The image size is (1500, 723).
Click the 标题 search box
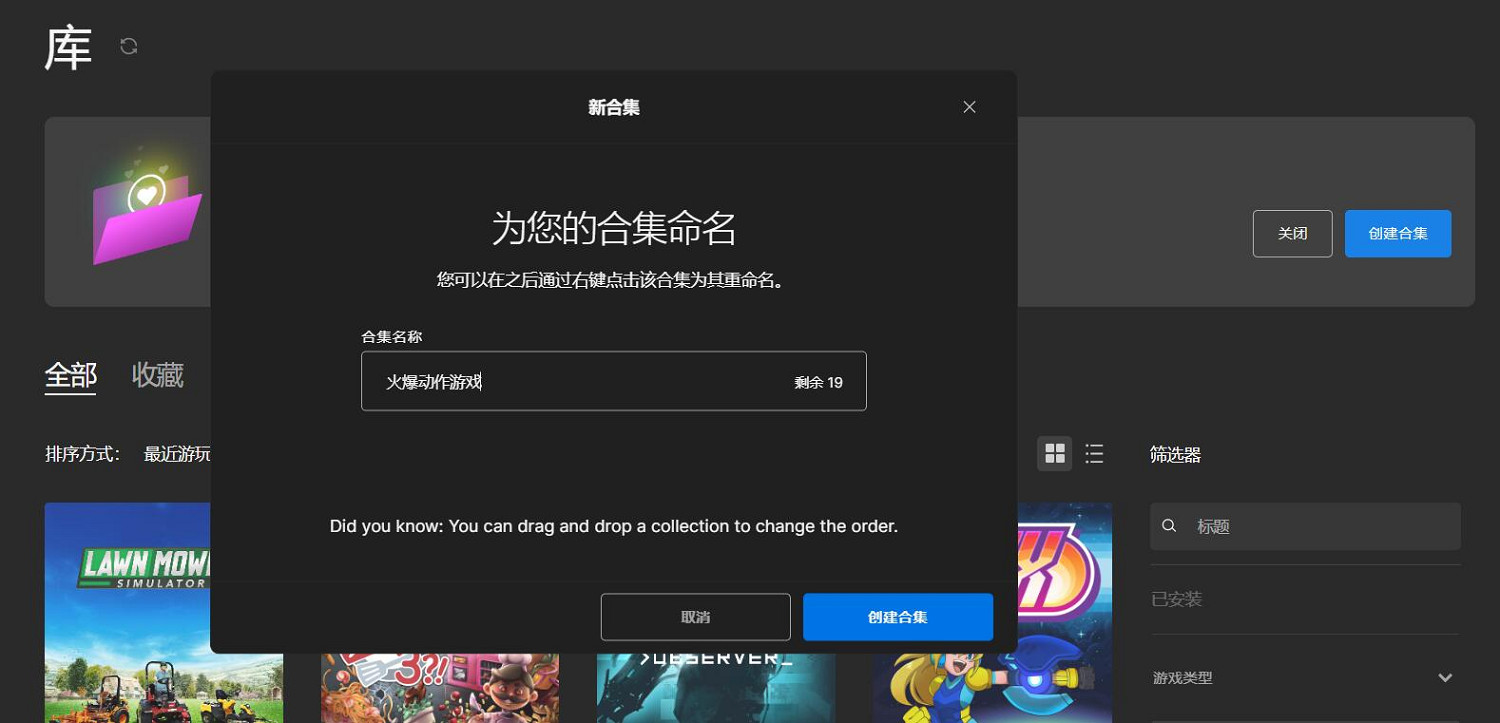pos(1305,525)
